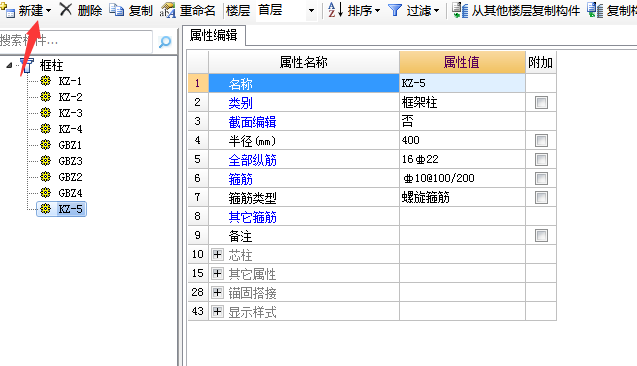Tick the 附加 checkbox for 类别
Viewport: 637px width, 366px height.
click(x=541, y=102)
